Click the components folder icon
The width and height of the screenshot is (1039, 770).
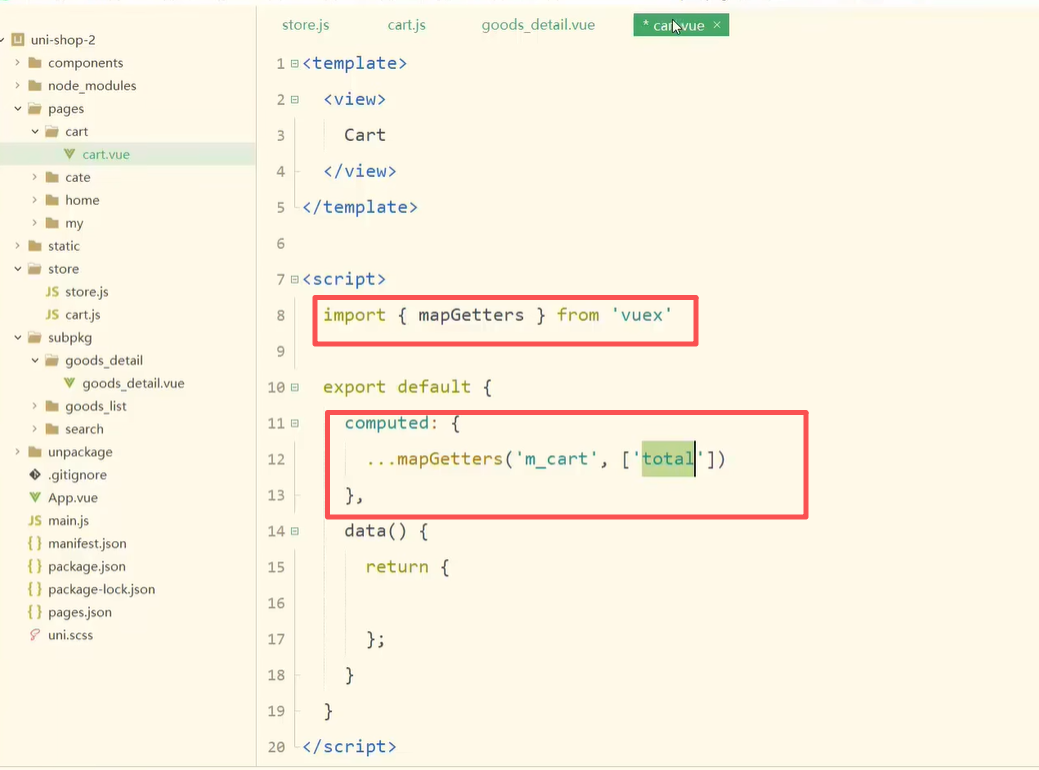(35, 62)
